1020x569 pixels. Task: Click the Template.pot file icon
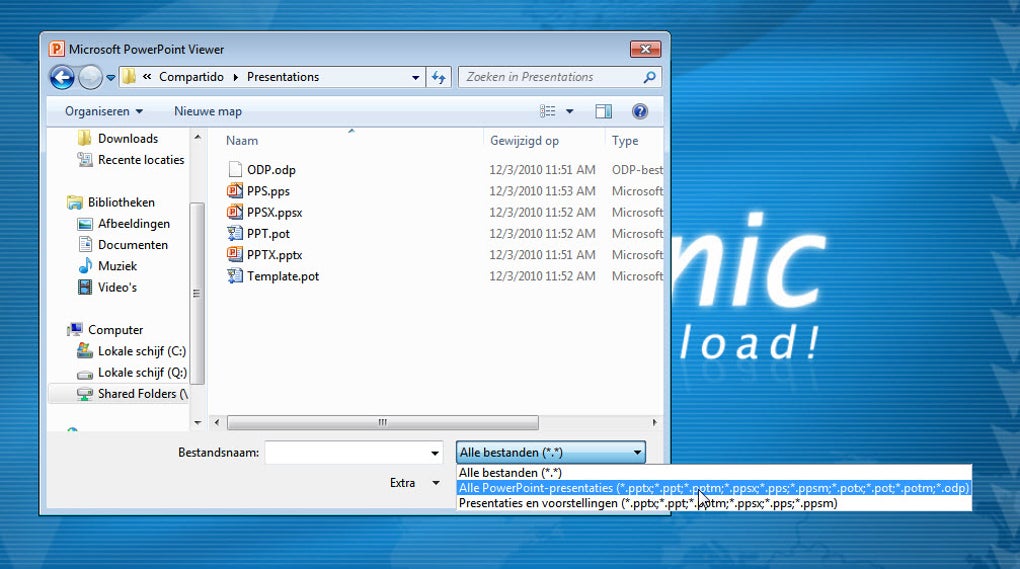tap(235, 276)
